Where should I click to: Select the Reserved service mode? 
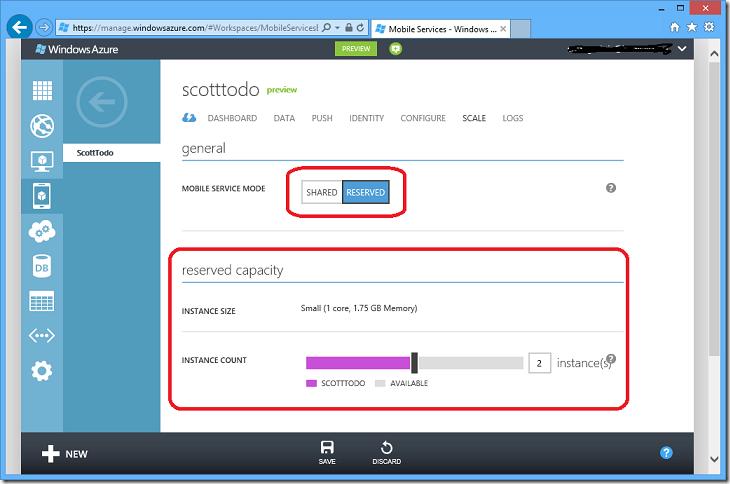coord(365,192)
